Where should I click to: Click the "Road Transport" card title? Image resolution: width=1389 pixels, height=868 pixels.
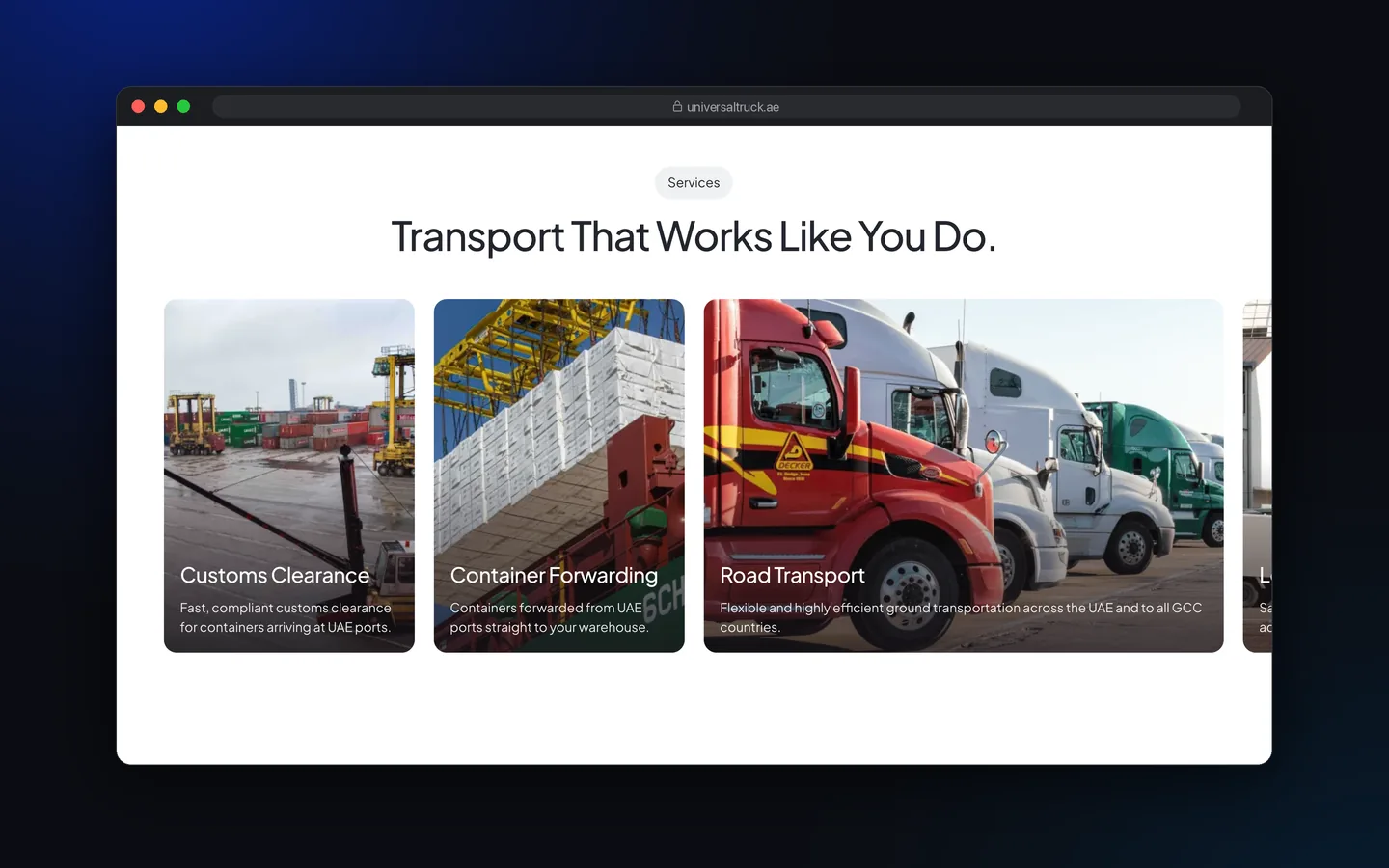[x=793, y=576]
